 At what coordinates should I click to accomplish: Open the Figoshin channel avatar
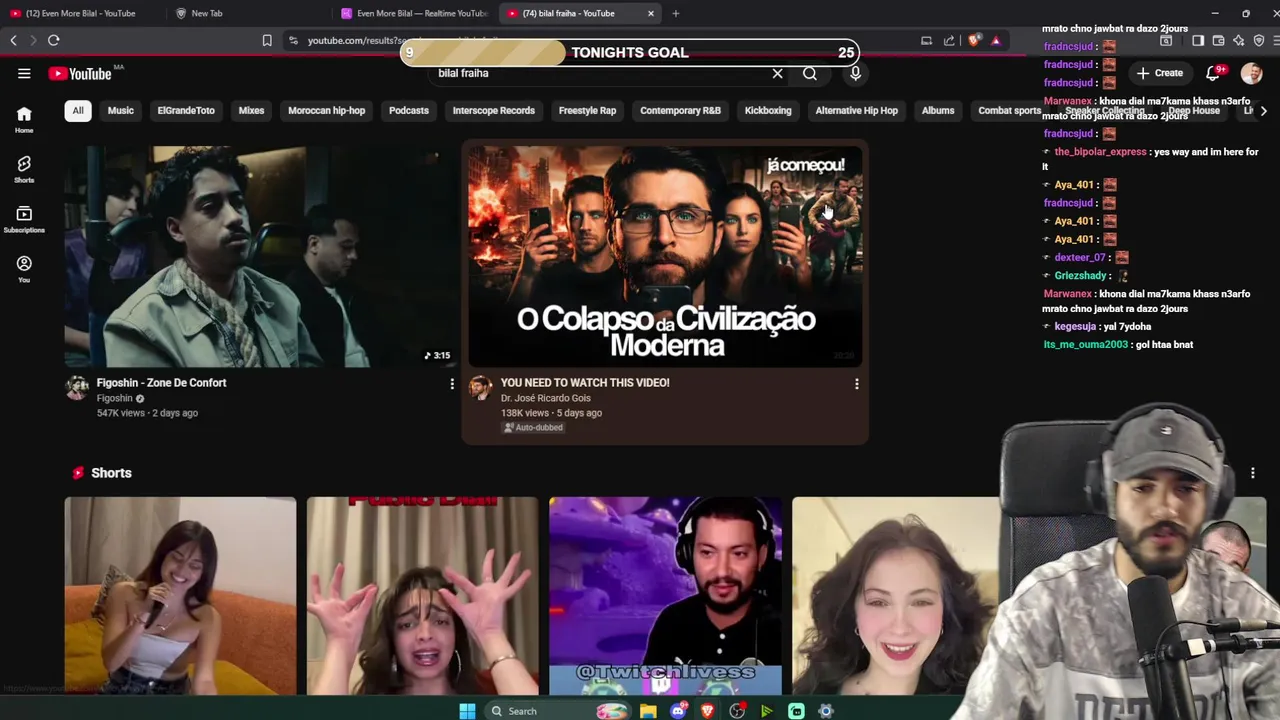click(77, 388)
